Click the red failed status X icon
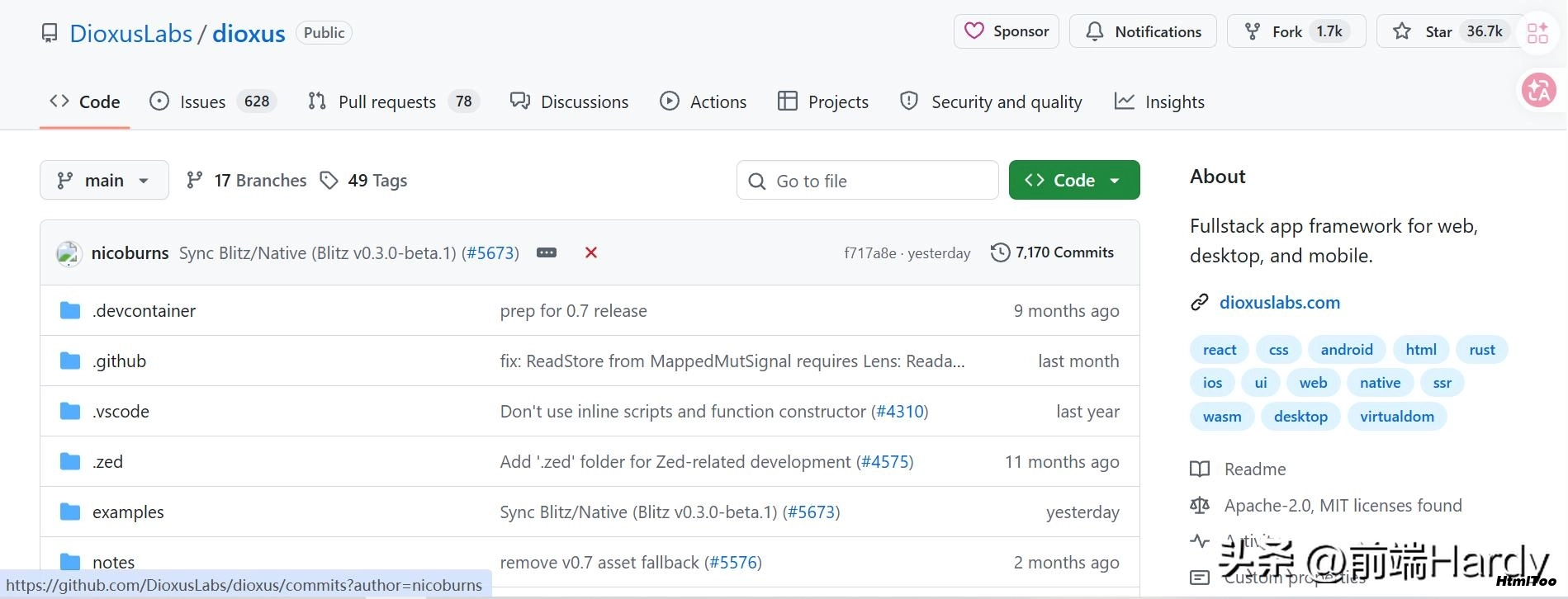1568x599 pixels. click(591, 252)
